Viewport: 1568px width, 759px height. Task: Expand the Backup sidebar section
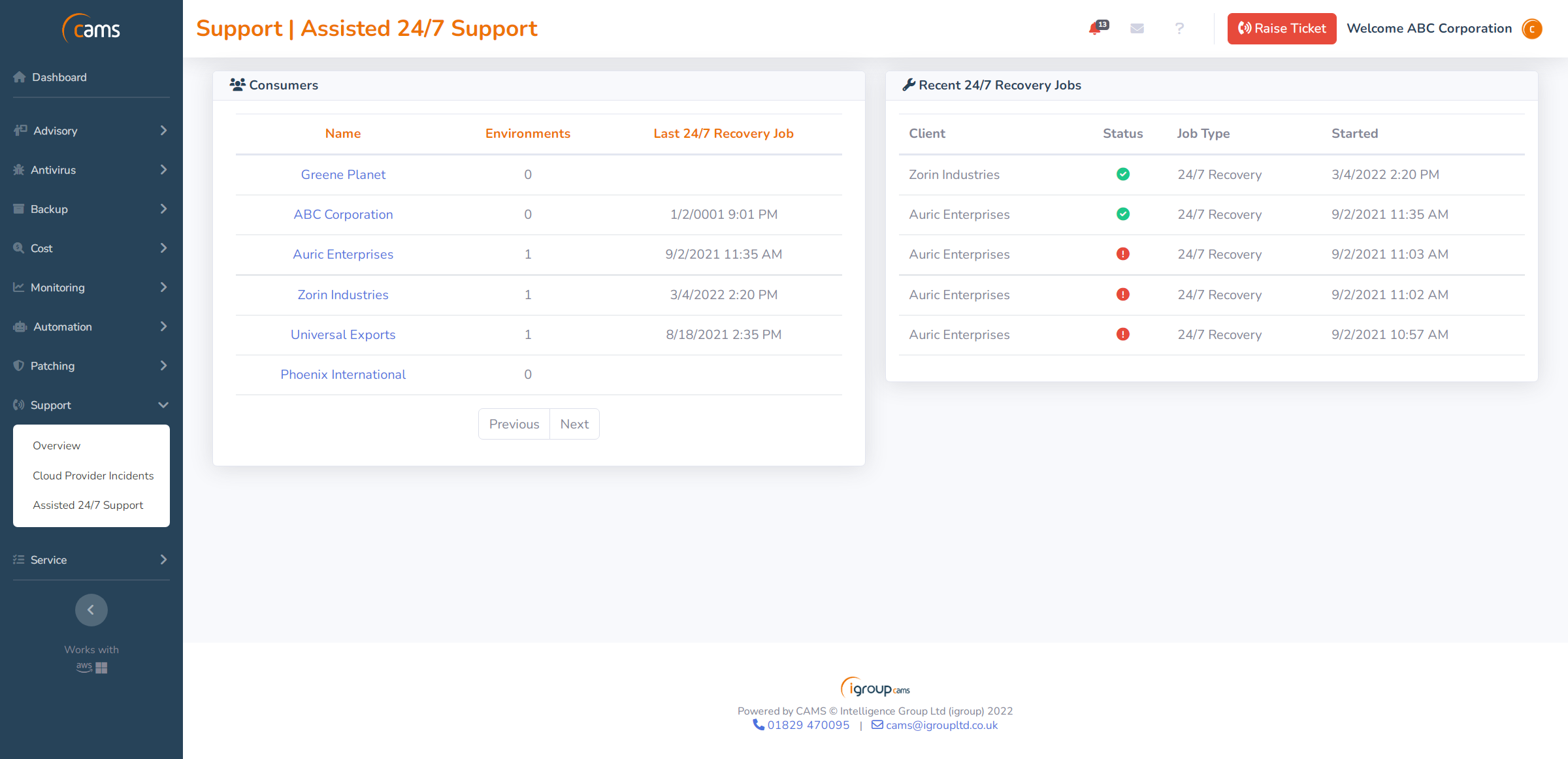49,209
